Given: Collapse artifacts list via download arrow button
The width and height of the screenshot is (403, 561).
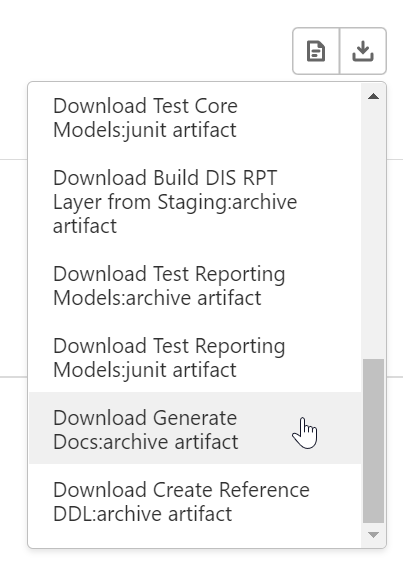Looking at the screenshot, I should [363, 51].
